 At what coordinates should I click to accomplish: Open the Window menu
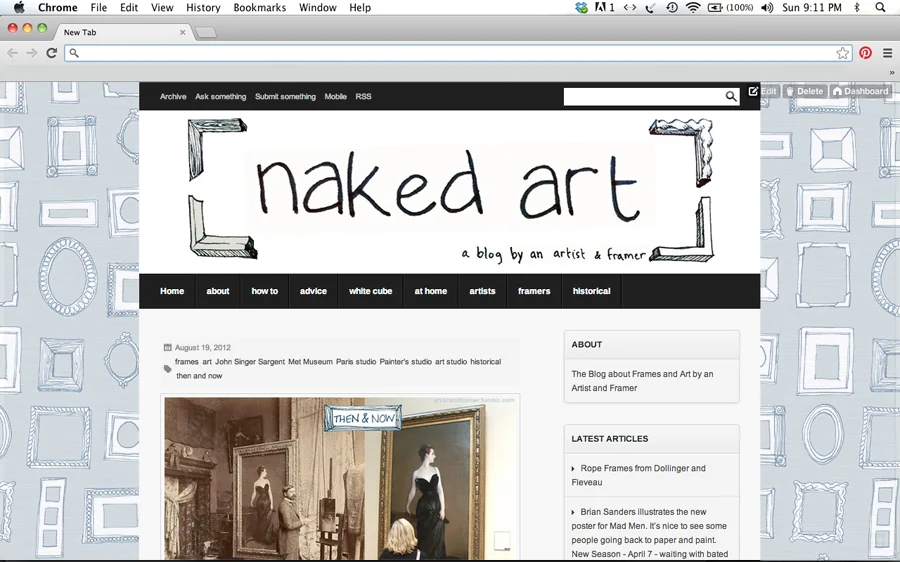click(x=317, y=7)
